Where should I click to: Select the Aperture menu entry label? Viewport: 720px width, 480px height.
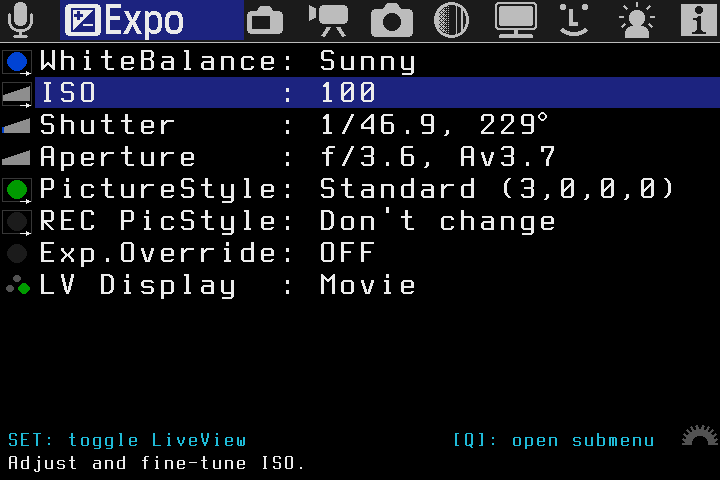coord(118,157)
